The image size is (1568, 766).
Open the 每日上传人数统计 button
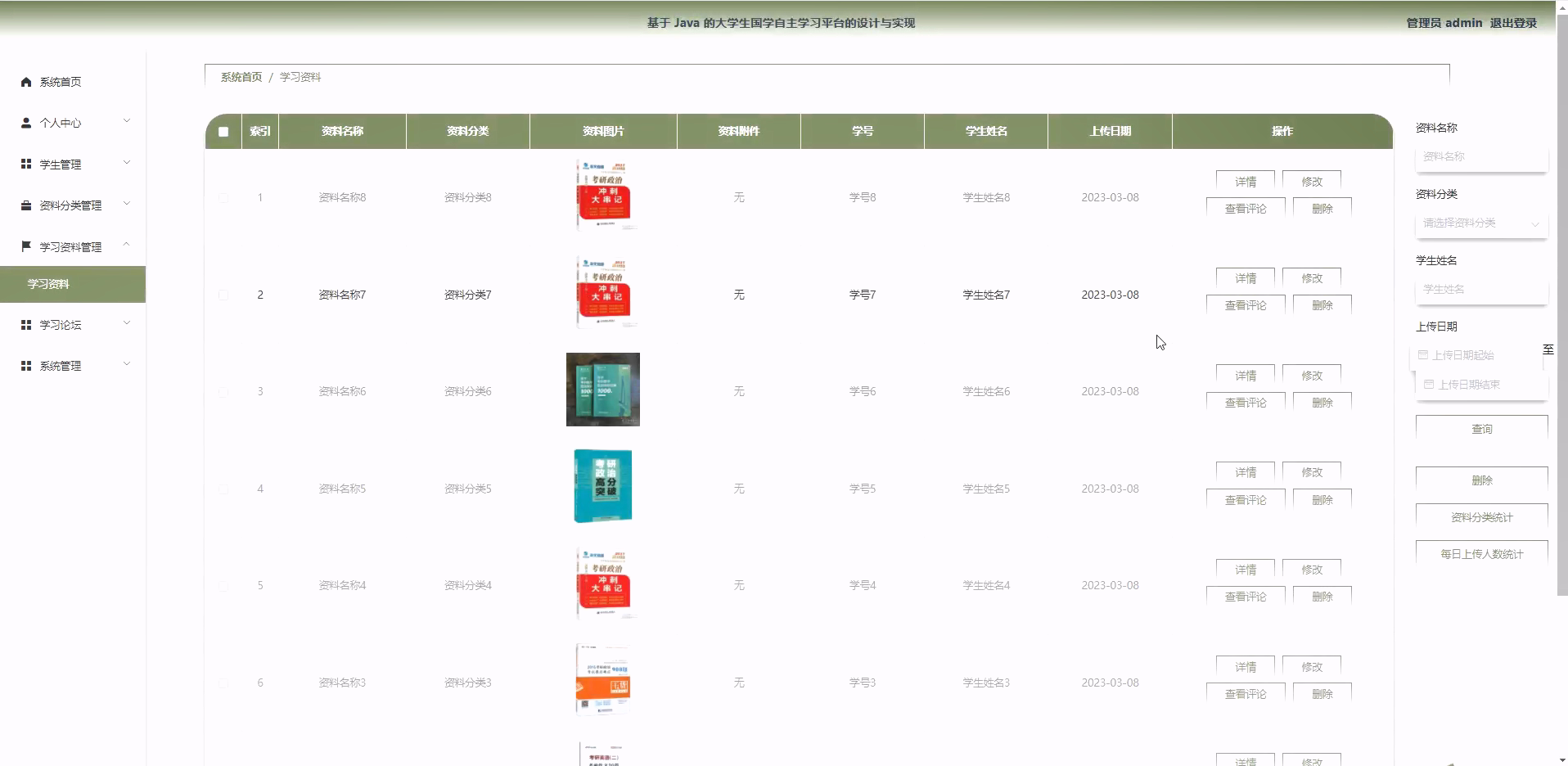point(1481,554)
